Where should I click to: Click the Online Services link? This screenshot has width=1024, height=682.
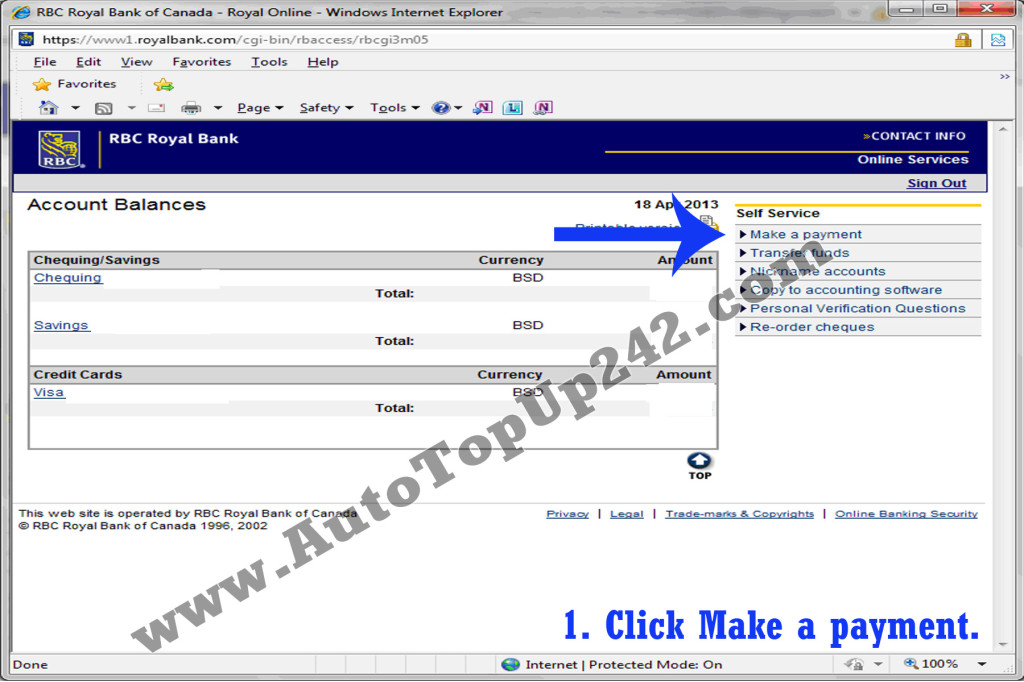(913, 159)
